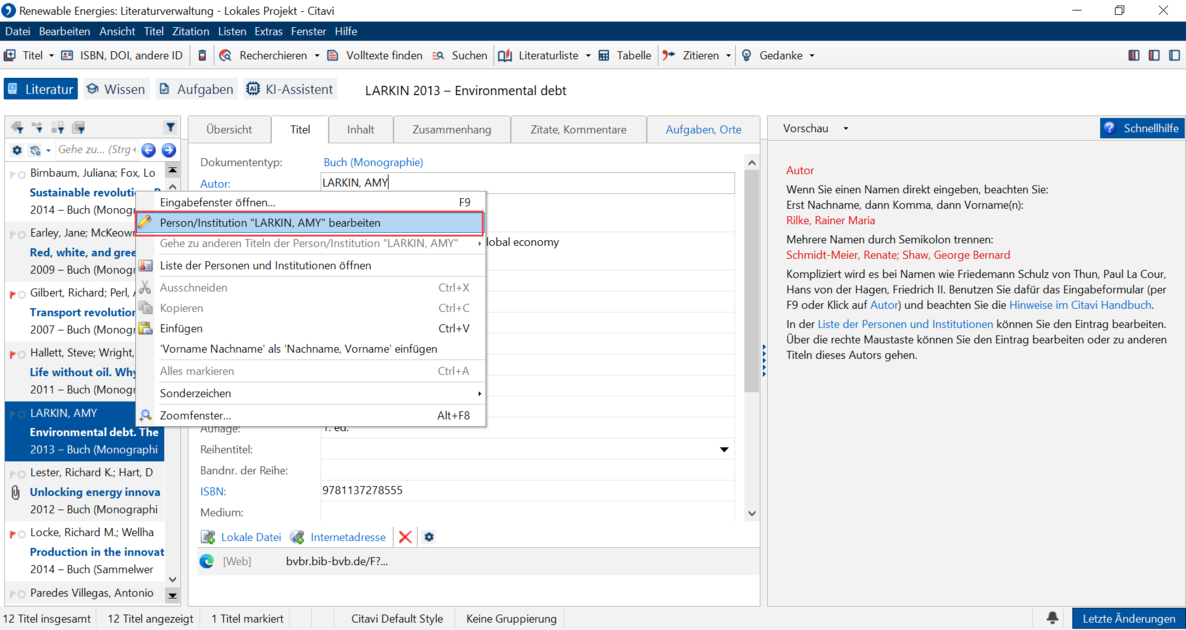This screenshot has height=630, width=1186.
Task: Select 'Person/Institution LARKIN, AMY bearbeiten' menu entry
Action: click(x=311, y=223)
